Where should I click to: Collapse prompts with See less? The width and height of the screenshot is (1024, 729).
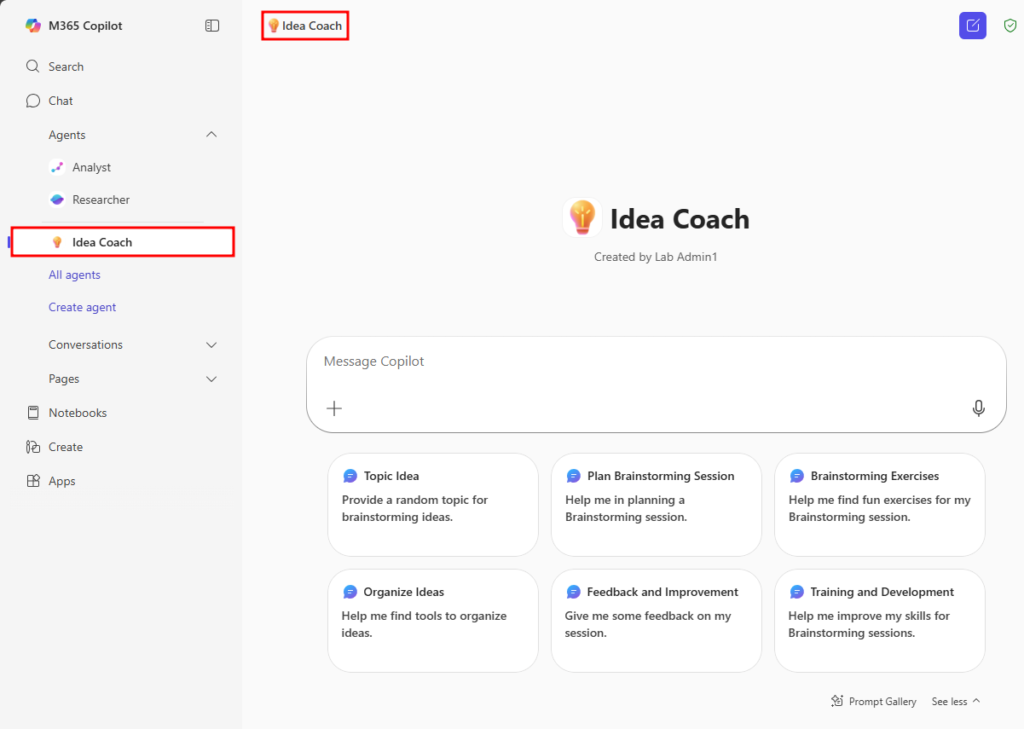(x=955, y=702)
